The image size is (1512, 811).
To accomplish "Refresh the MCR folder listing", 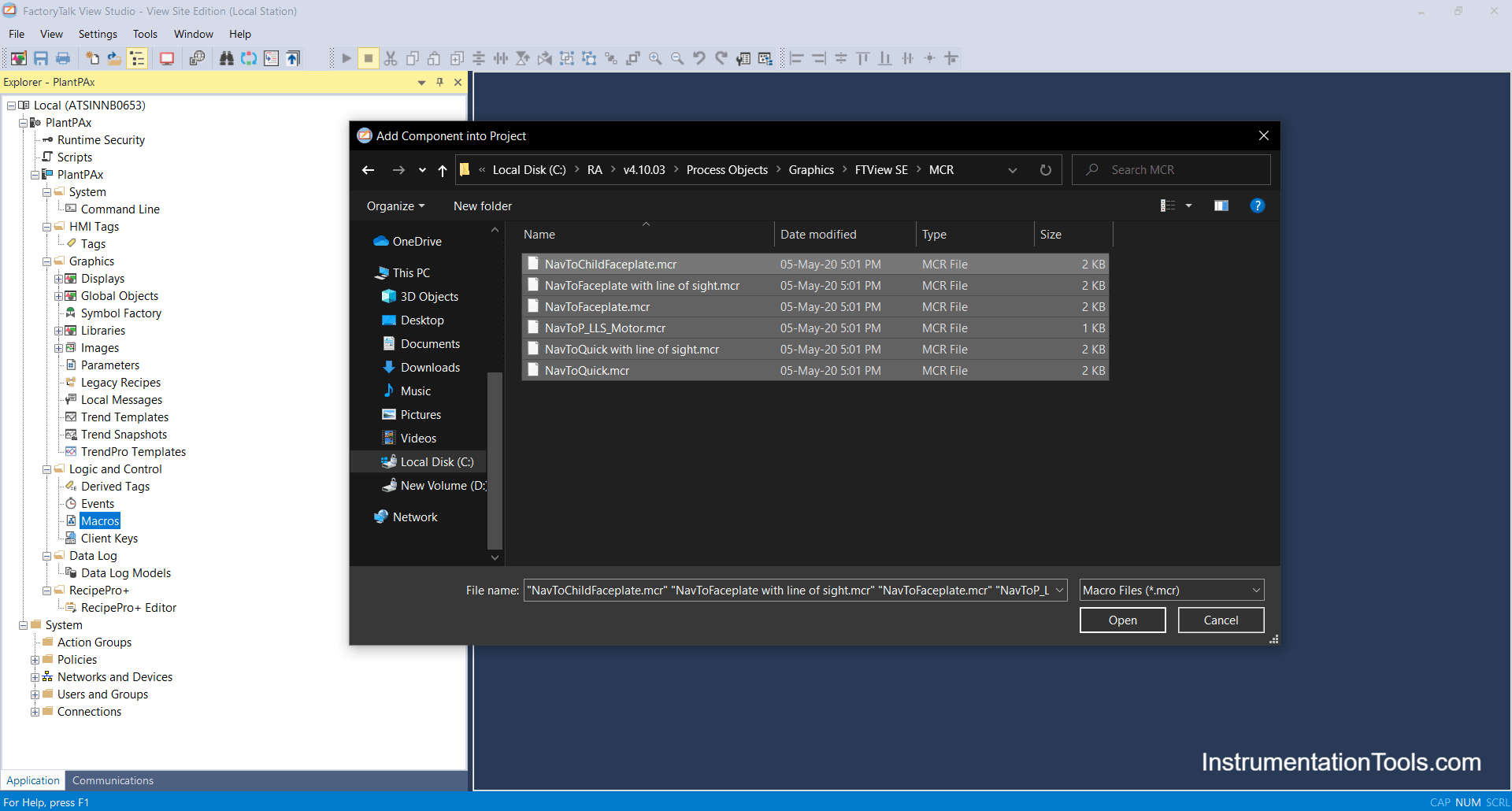I will pos(1046,170).
